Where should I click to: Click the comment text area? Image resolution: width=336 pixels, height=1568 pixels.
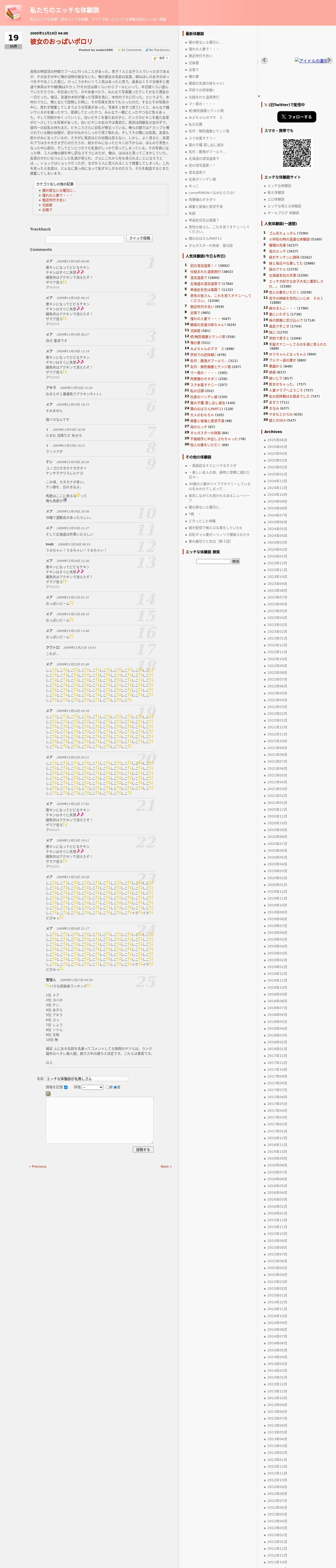tap(99, 1120)
